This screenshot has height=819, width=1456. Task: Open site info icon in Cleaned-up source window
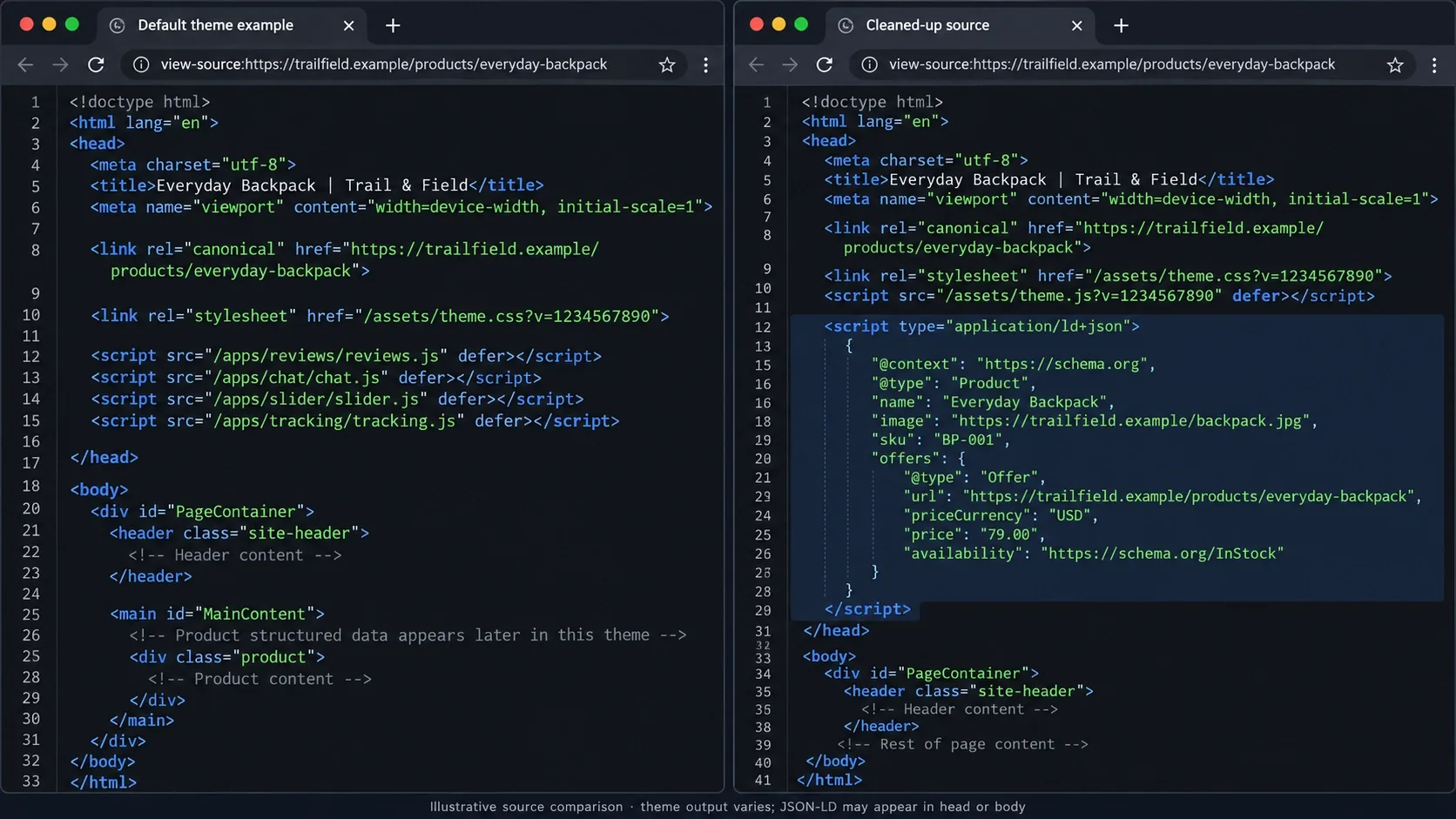coord(869,64)
